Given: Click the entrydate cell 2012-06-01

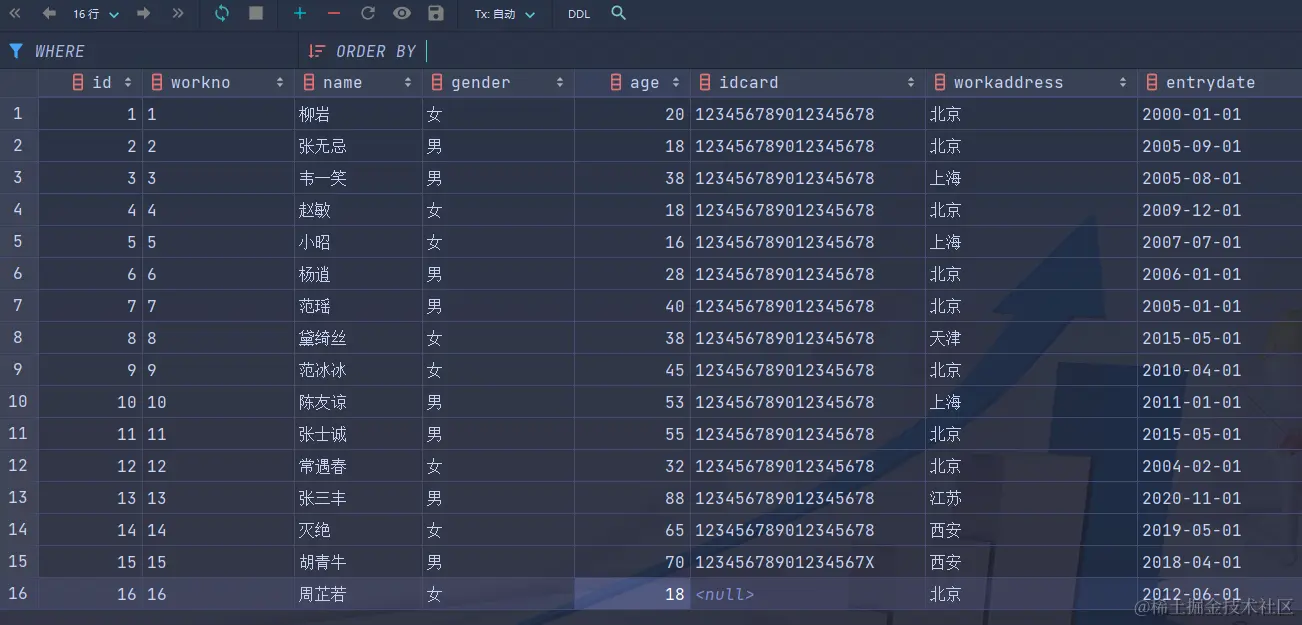Looking at the screenshot, I should (1219, 594).
